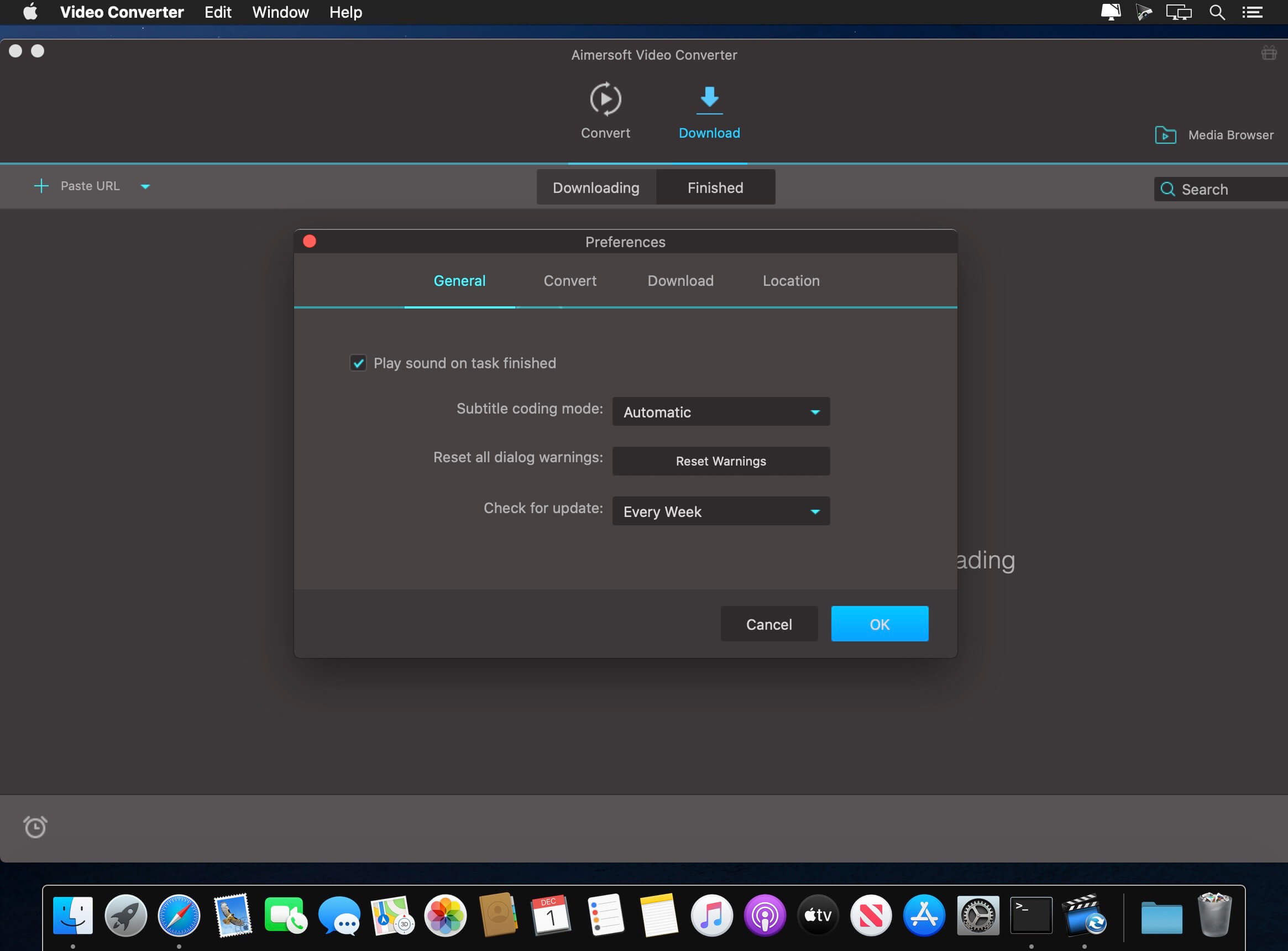Click the Cancel button
The image size is (1288, 951).
[770, 624]
